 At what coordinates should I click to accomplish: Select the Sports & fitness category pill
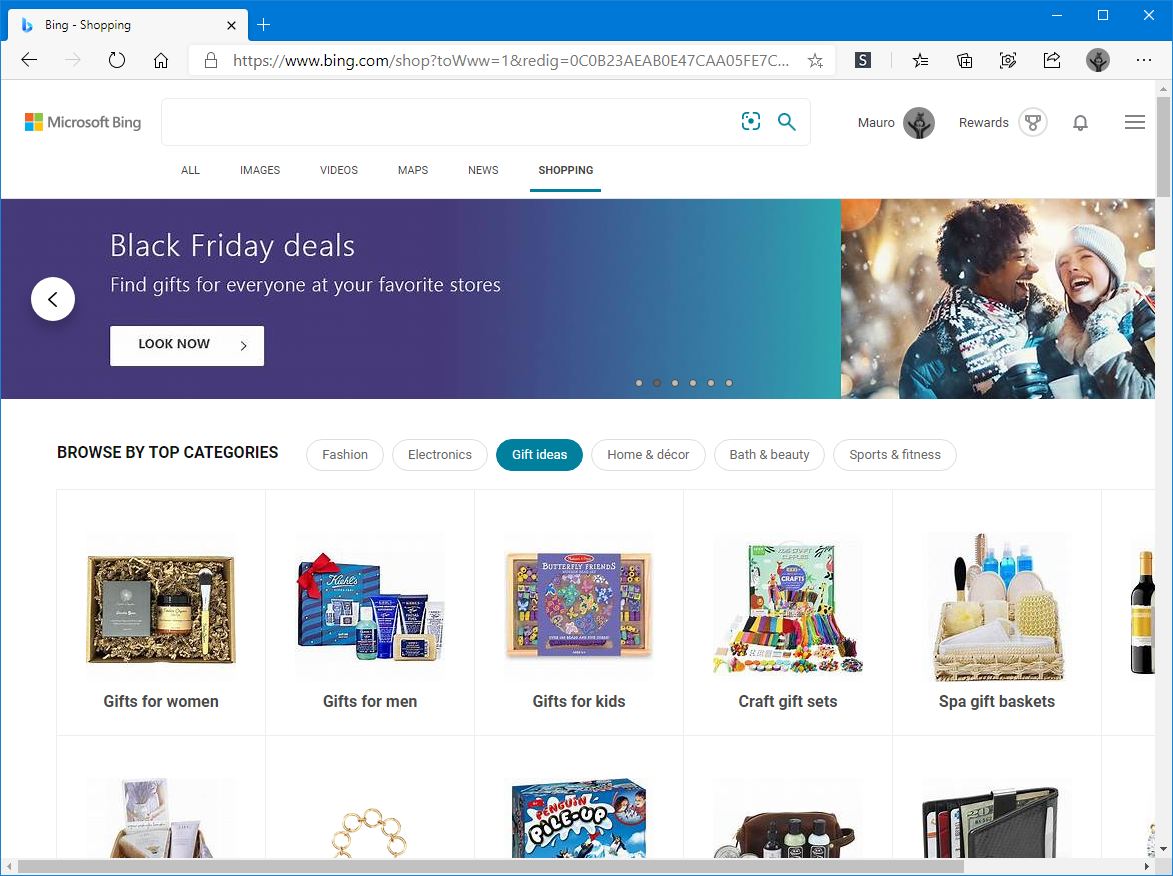tap(895, 455)
